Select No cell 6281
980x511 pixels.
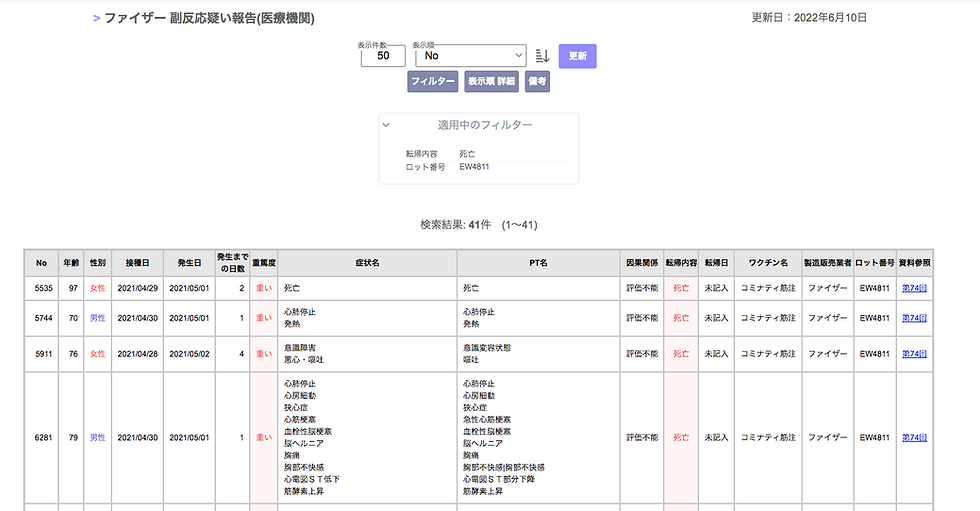pyautogui.click(x=43, y=437)
